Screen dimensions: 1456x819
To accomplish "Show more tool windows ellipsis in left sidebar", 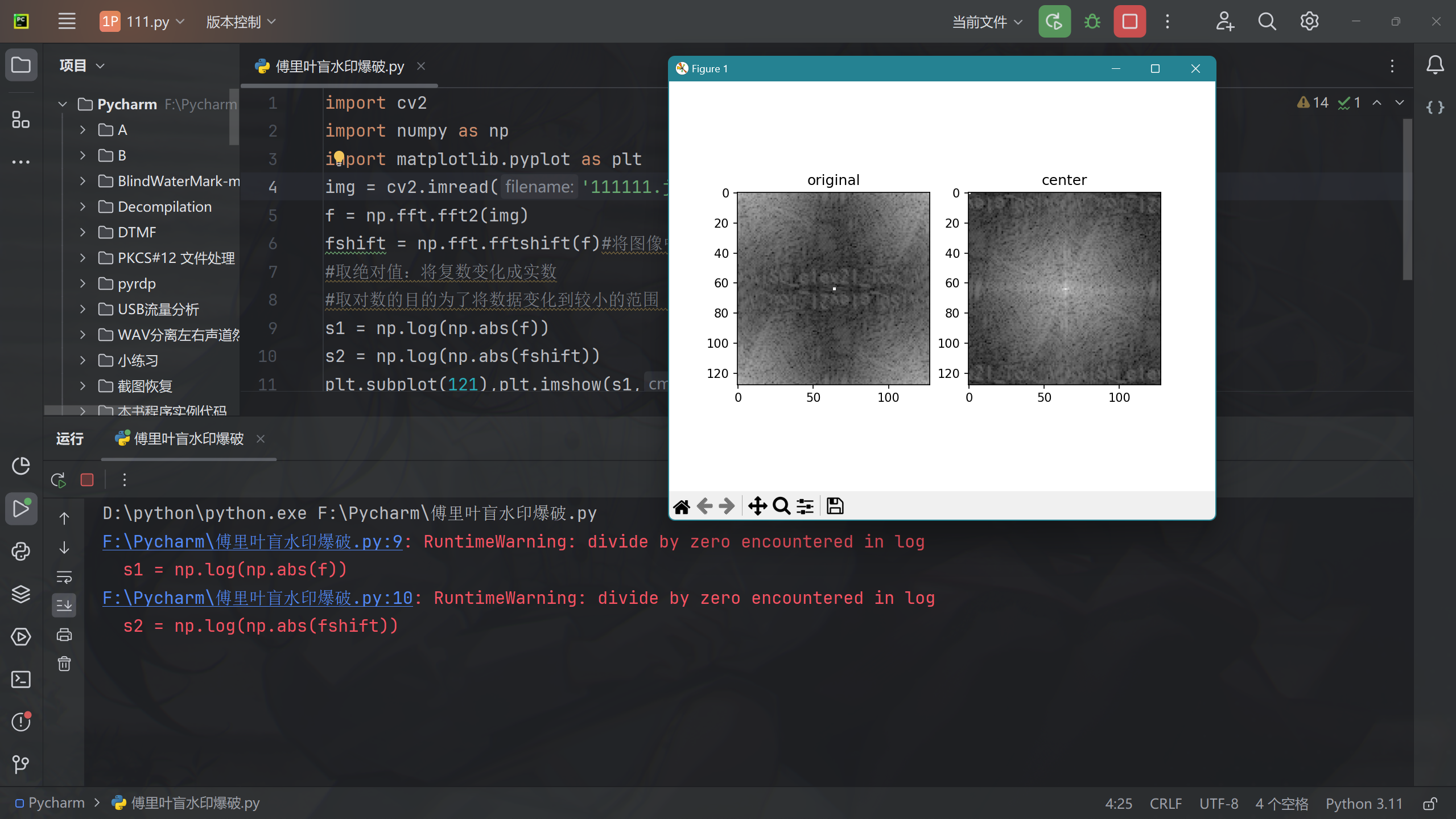I will click(x=21, y=162).
